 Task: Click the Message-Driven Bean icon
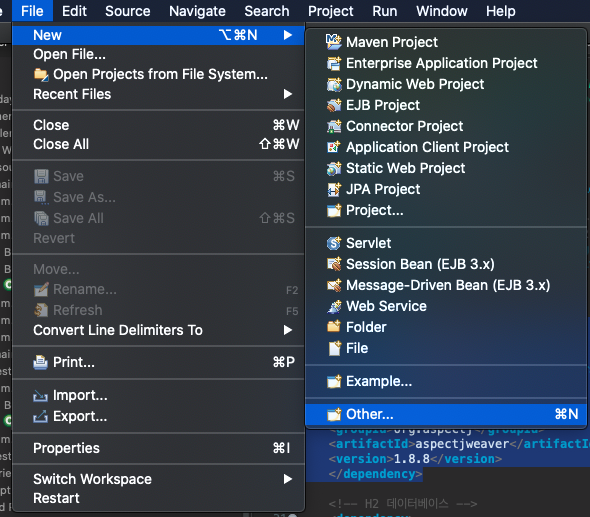pyautogui.click(x=334, y=285)
